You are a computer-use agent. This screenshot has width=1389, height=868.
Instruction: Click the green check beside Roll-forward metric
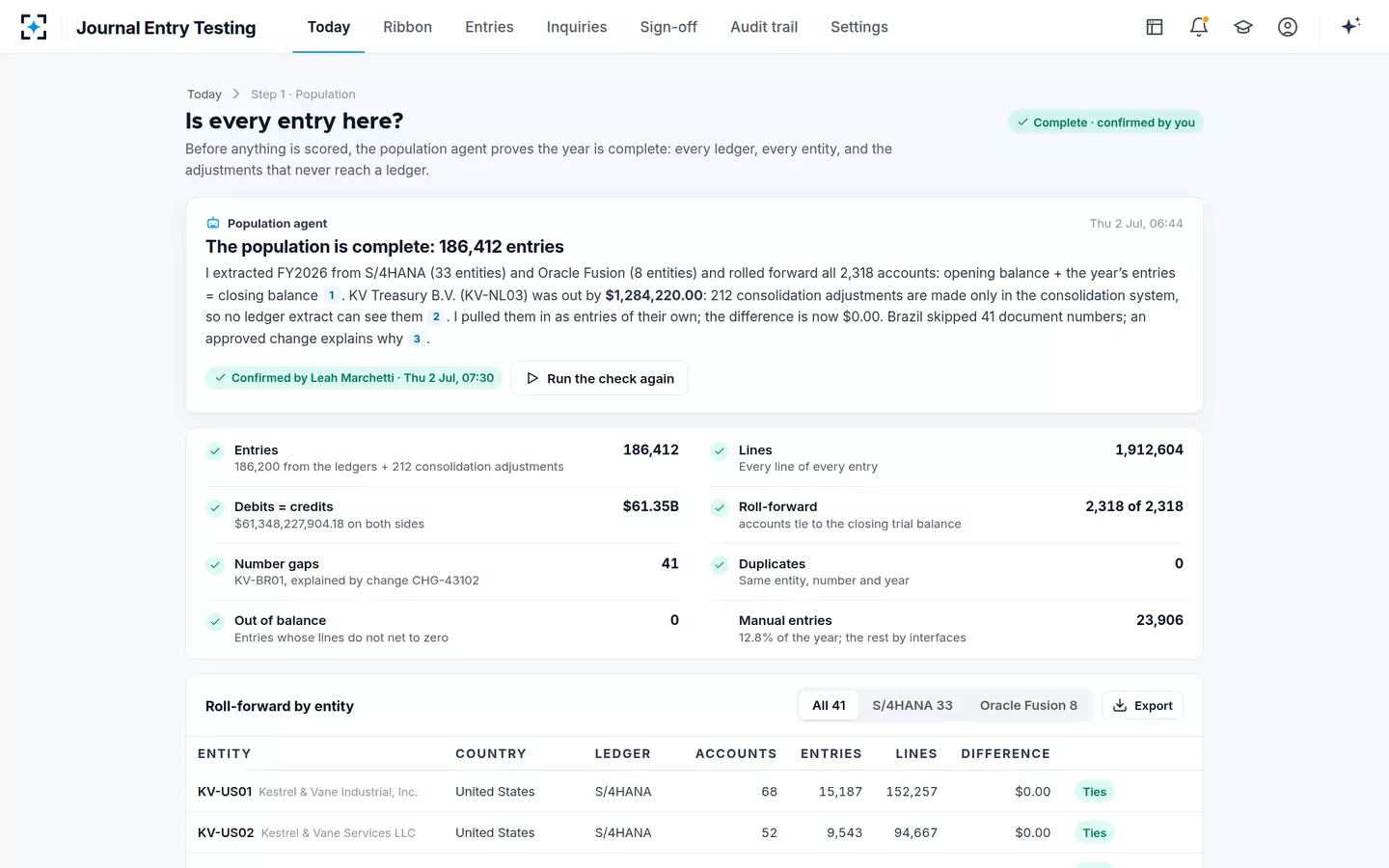[x=720, y=507]
